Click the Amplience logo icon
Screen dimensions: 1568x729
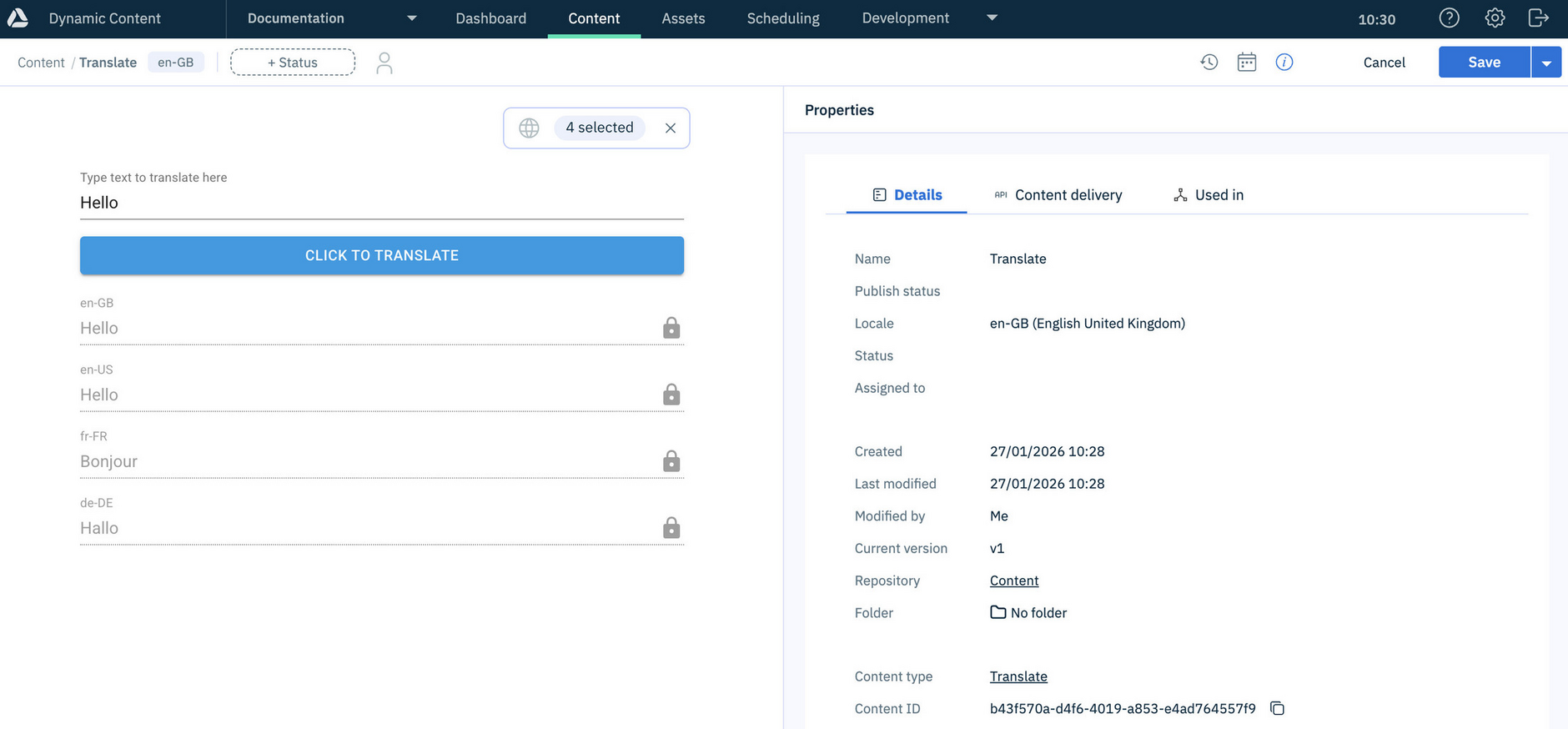(18, 18)
